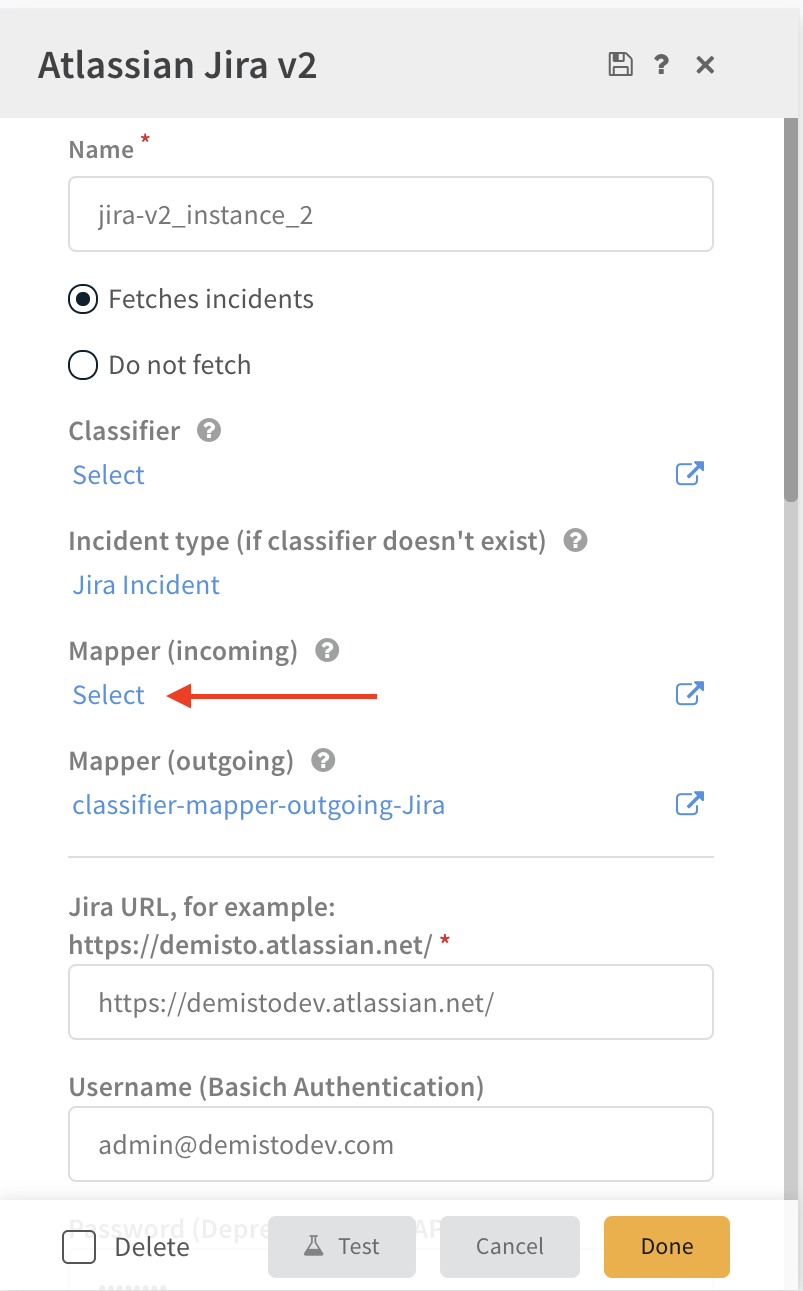This screenshot has height=1291, width=803.
Task: Expand Mapper (incoming) Select dropdown
Action: click(109, 695)
